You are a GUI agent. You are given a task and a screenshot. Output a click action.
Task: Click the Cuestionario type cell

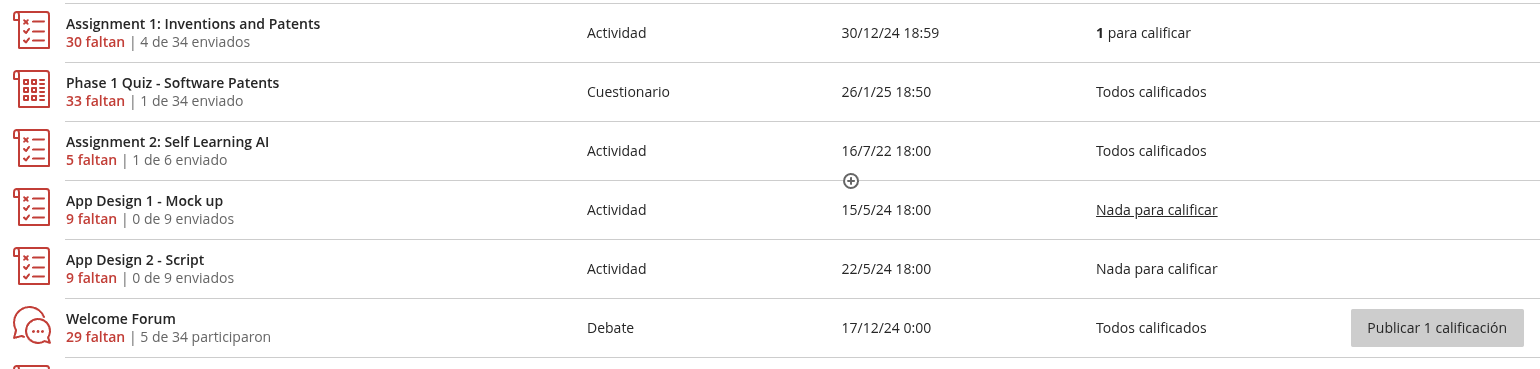(x=628, y=92)
